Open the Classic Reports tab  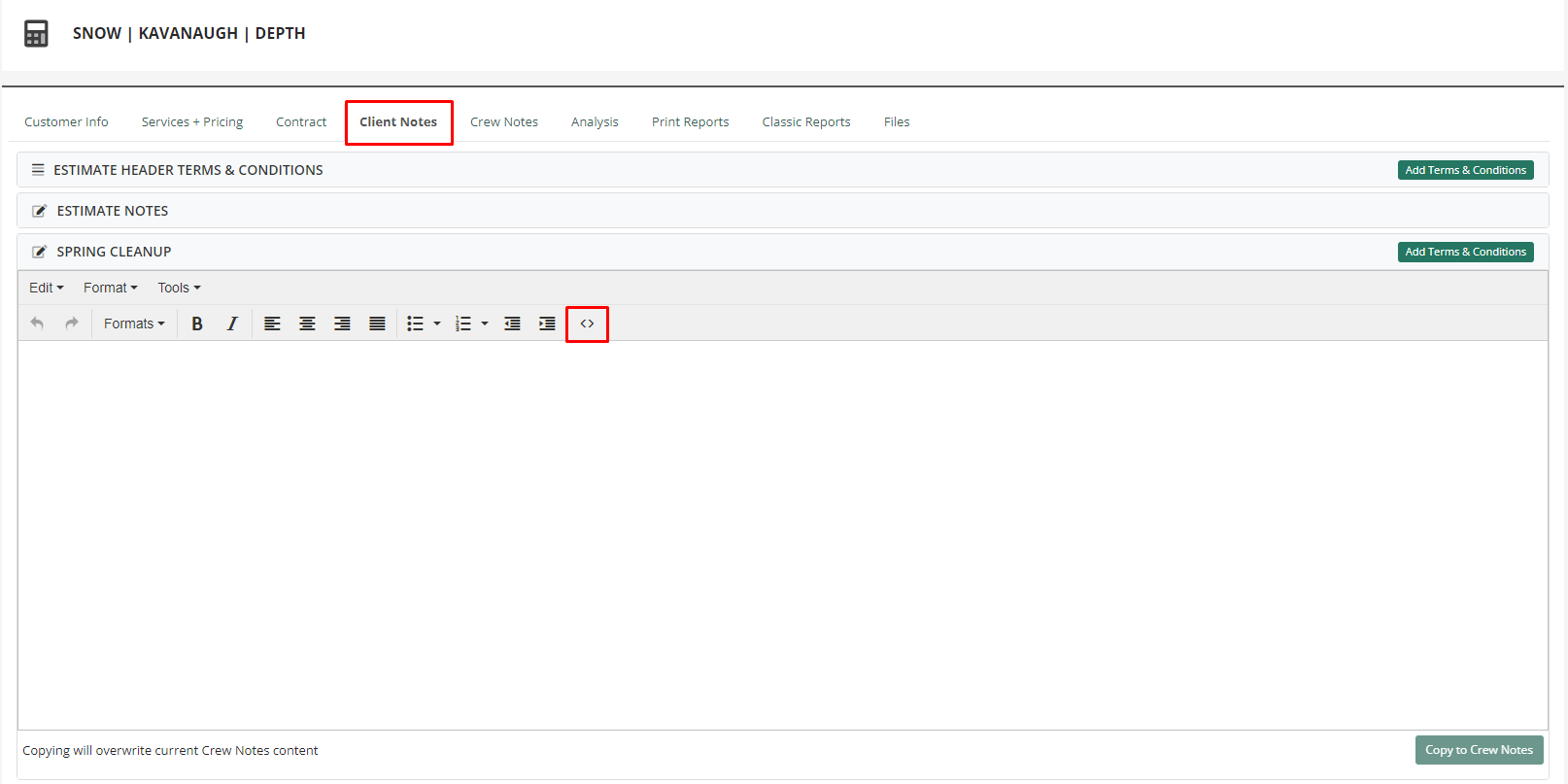click(806, 121)
